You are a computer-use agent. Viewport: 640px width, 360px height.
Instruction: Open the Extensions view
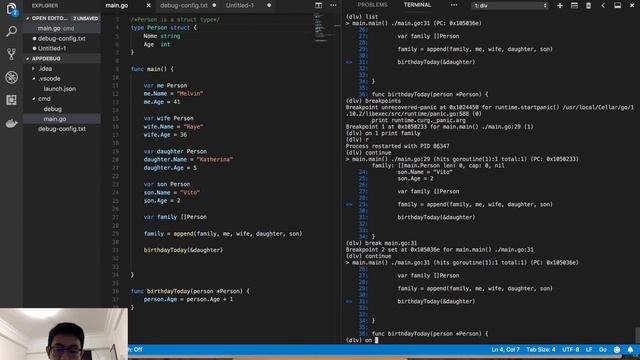11,100
